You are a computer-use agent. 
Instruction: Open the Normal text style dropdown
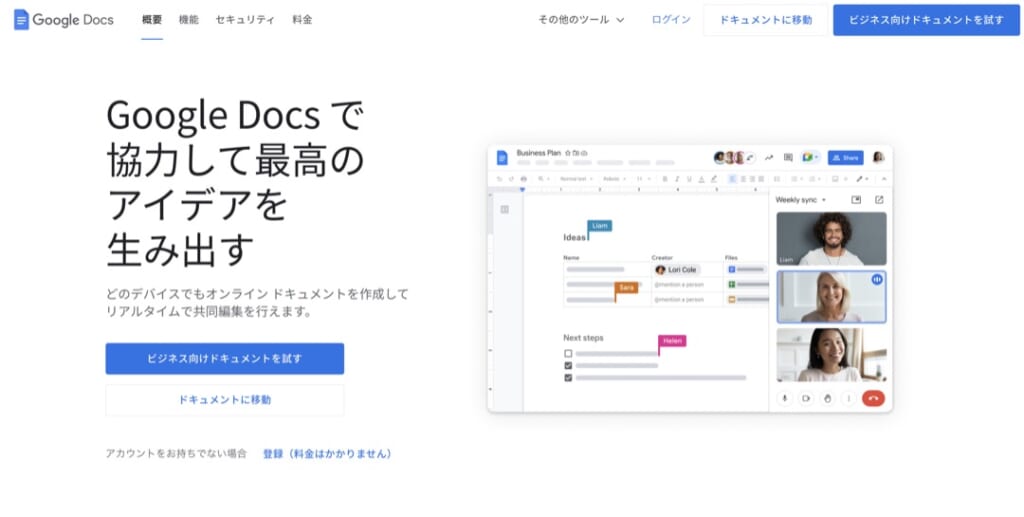pyautogui.click(x=576, y=179)
